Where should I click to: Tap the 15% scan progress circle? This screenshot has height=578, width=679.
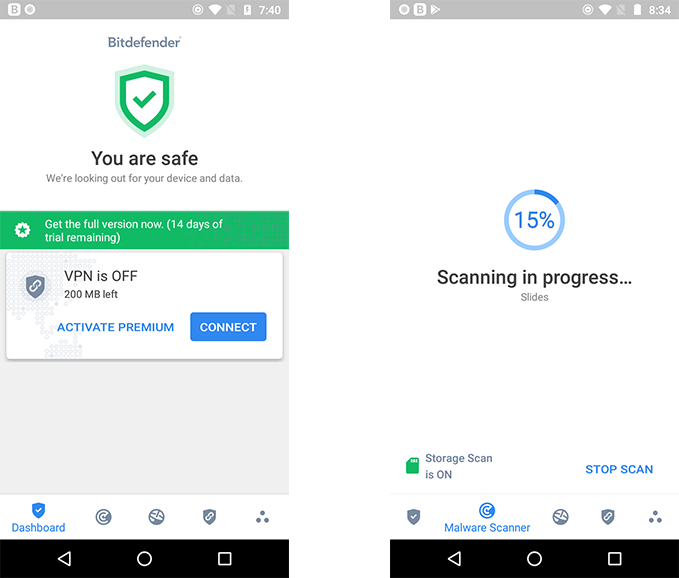coord(534,220)
